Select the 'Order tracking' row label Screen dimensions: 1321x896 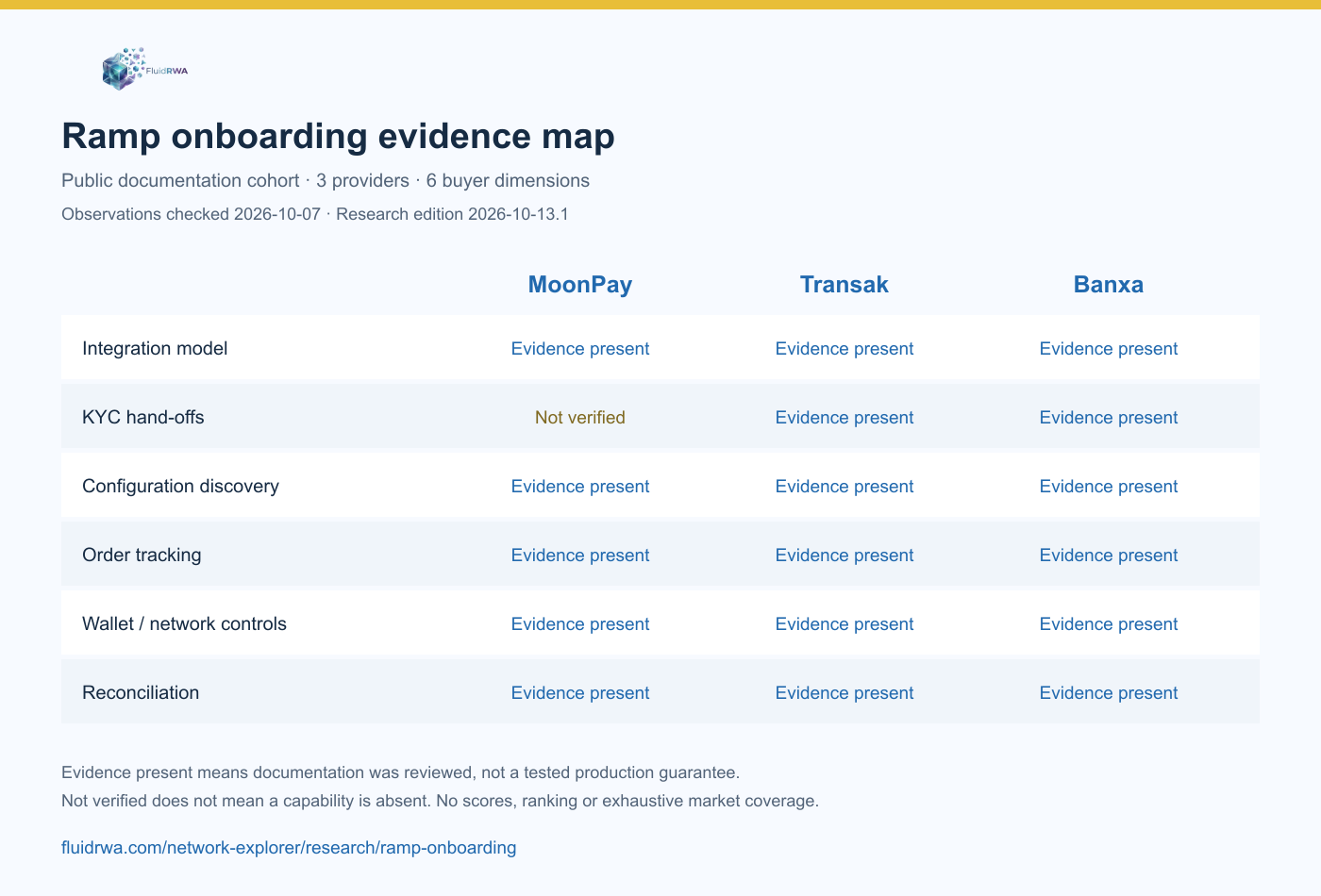tap(142, 555)
